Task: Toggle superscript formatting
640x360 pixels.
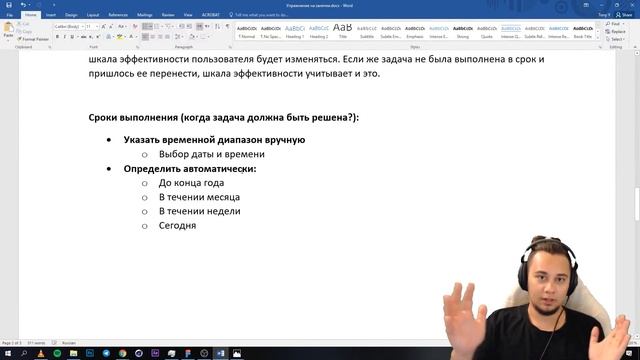Action: coord(98,37)
